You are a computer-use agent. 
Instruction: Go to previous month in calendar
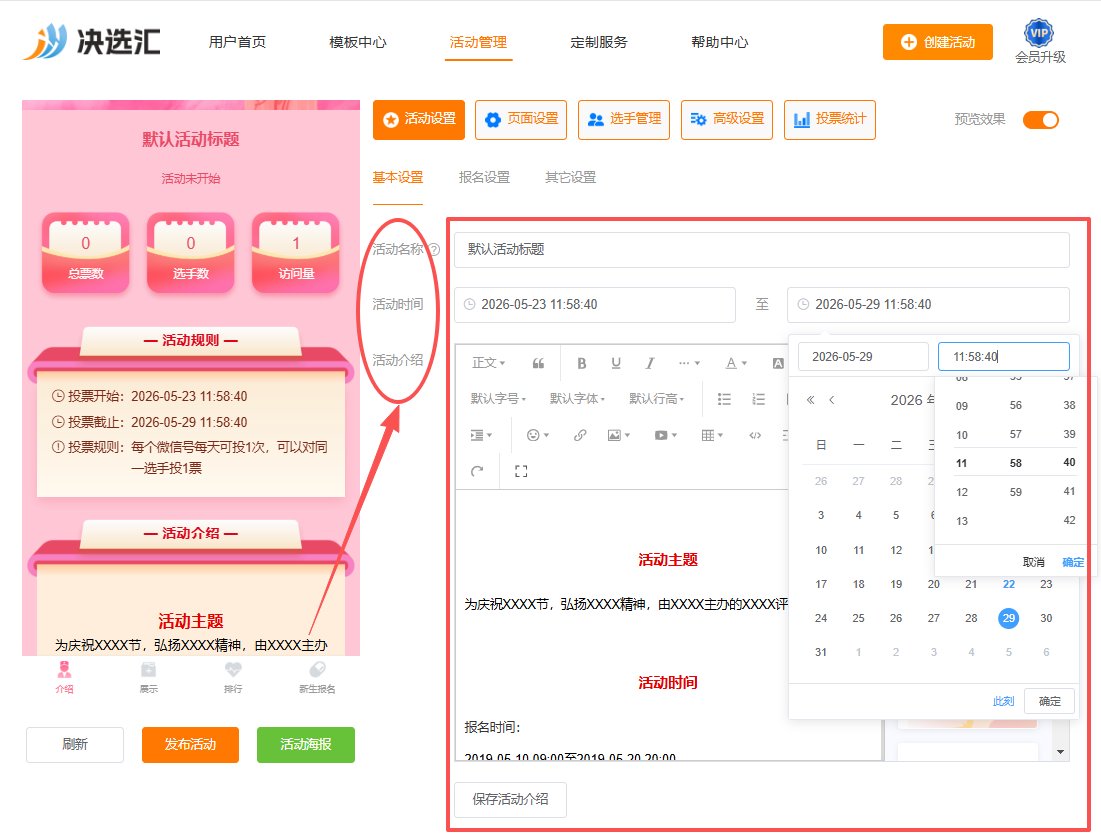coord(832,400)
